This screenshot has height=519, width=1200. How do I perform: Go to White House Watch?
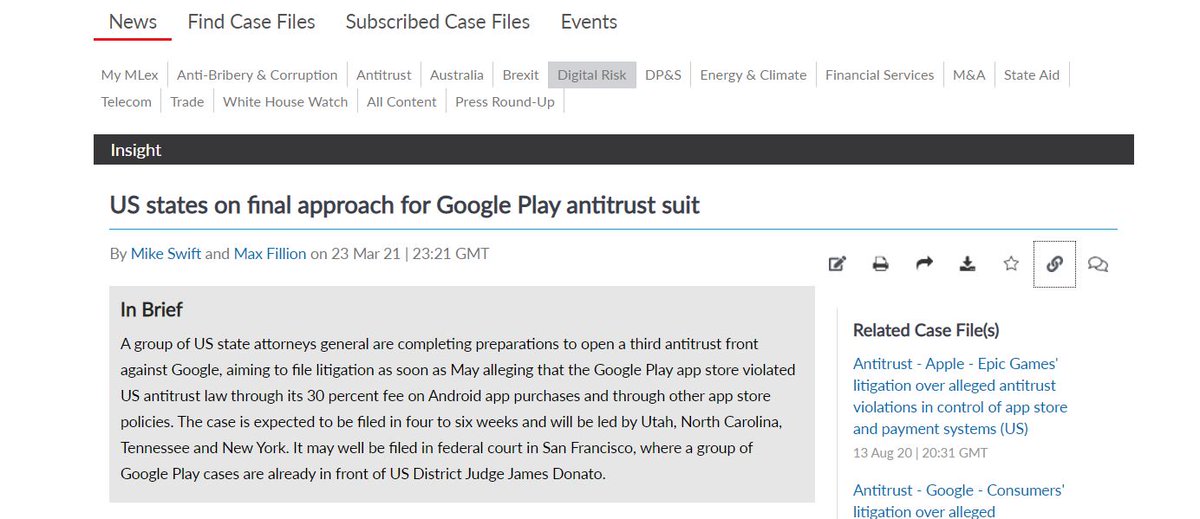tap(286, 102)
